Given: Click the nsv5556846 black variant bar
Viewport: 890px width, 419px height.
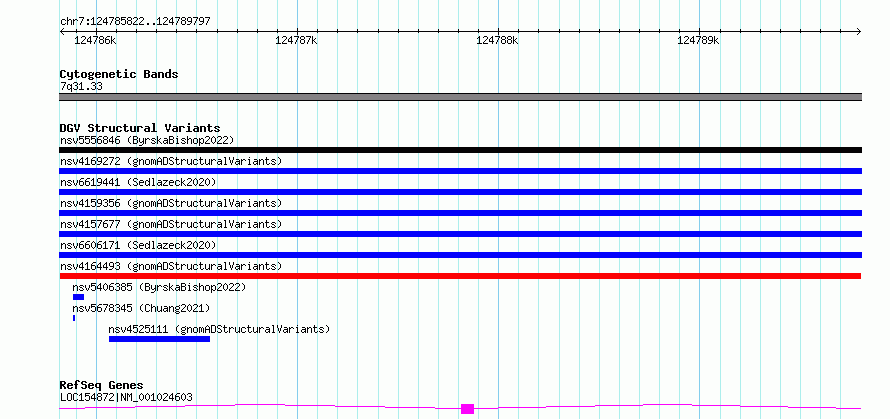Looking at the screenshot, I should [x=460, y=150].
